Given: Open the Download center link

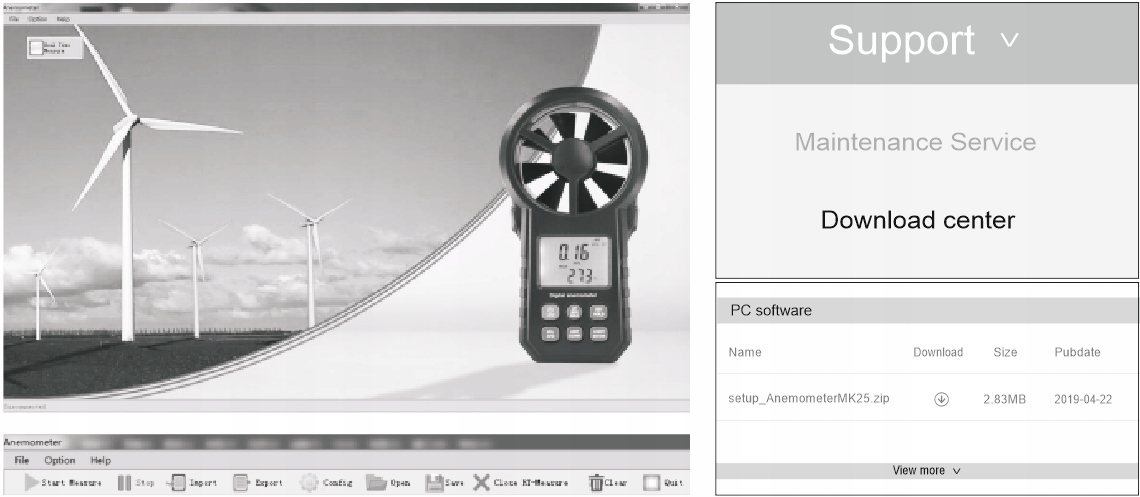Looking at the screenshot, I should point(918,219).
